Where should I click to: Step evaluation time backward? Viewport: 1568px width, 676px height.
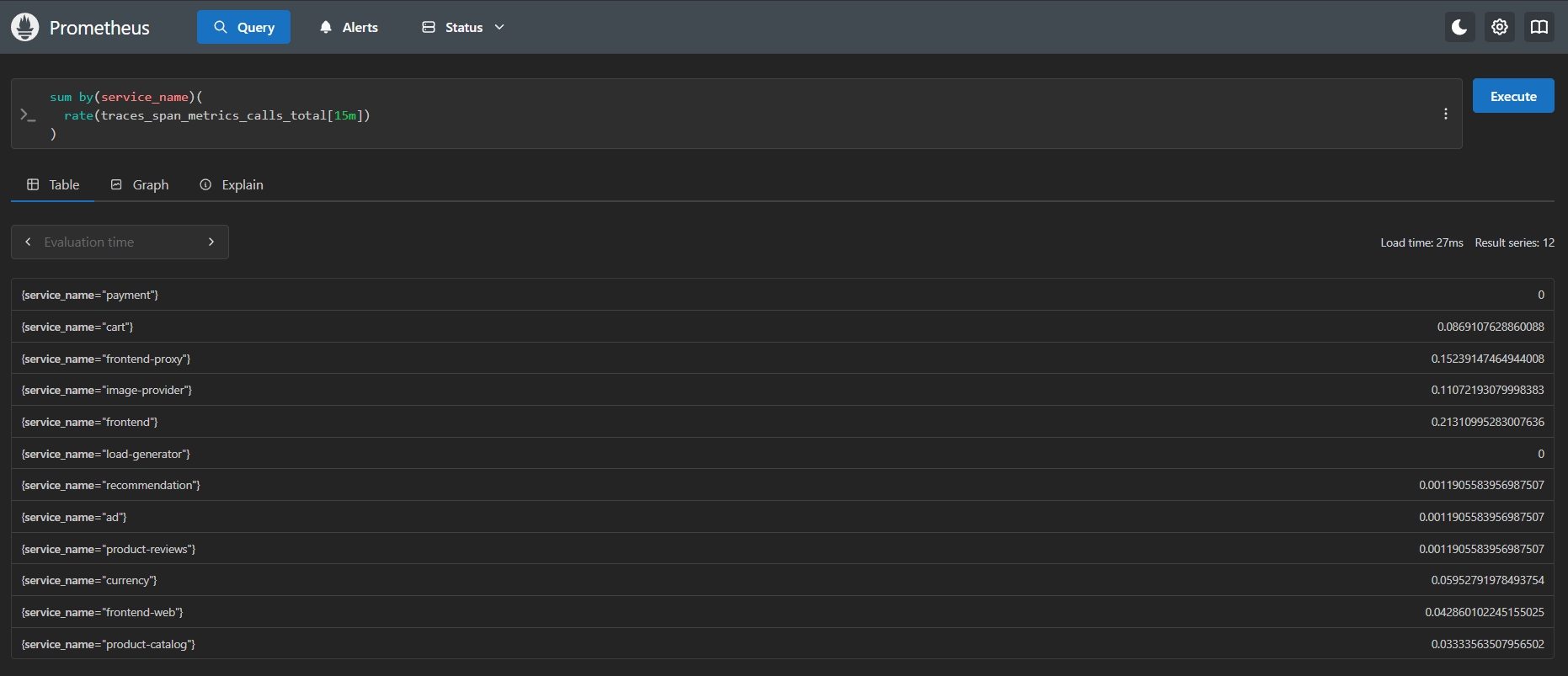pos(28,242)
